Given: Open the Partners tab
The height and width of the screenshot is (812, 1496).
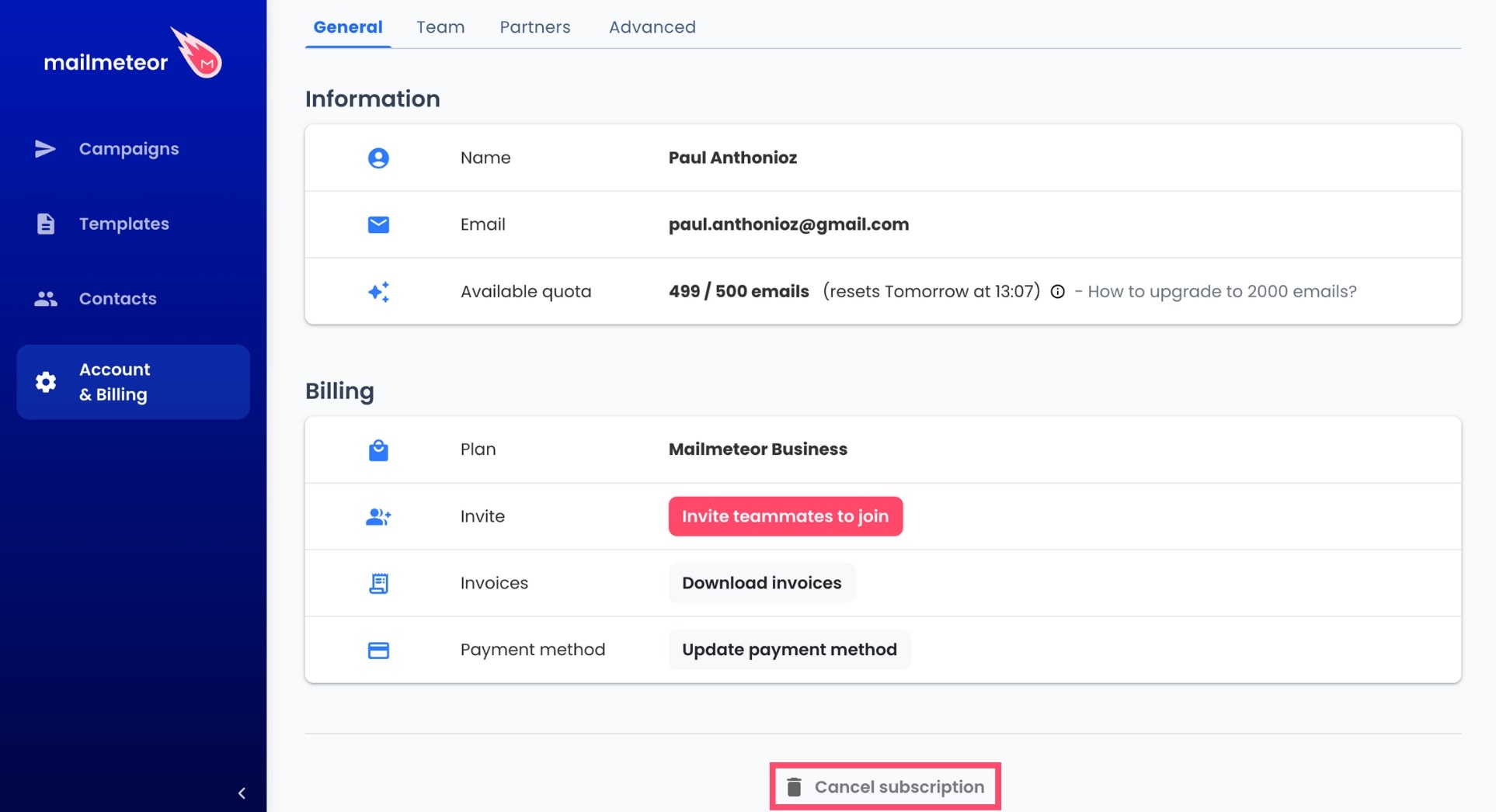Looking at the screenshot, I should pyautogui.click(x=535, y=27).
